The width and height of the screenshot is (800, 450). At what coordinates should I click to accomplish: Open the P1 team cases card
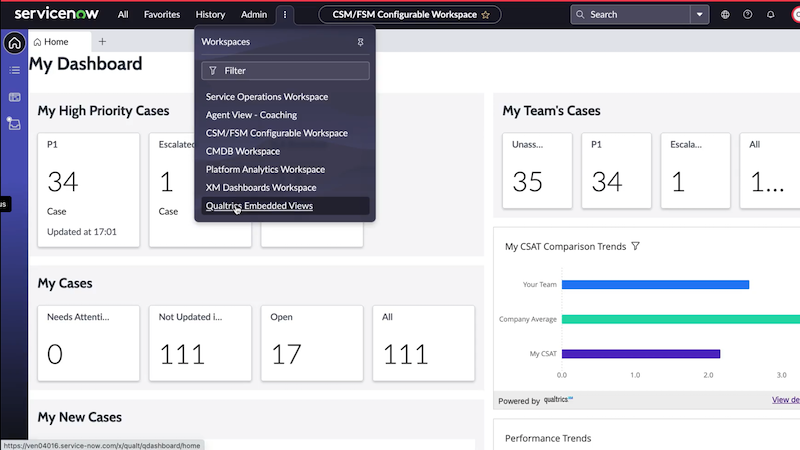tap(616, 171)
